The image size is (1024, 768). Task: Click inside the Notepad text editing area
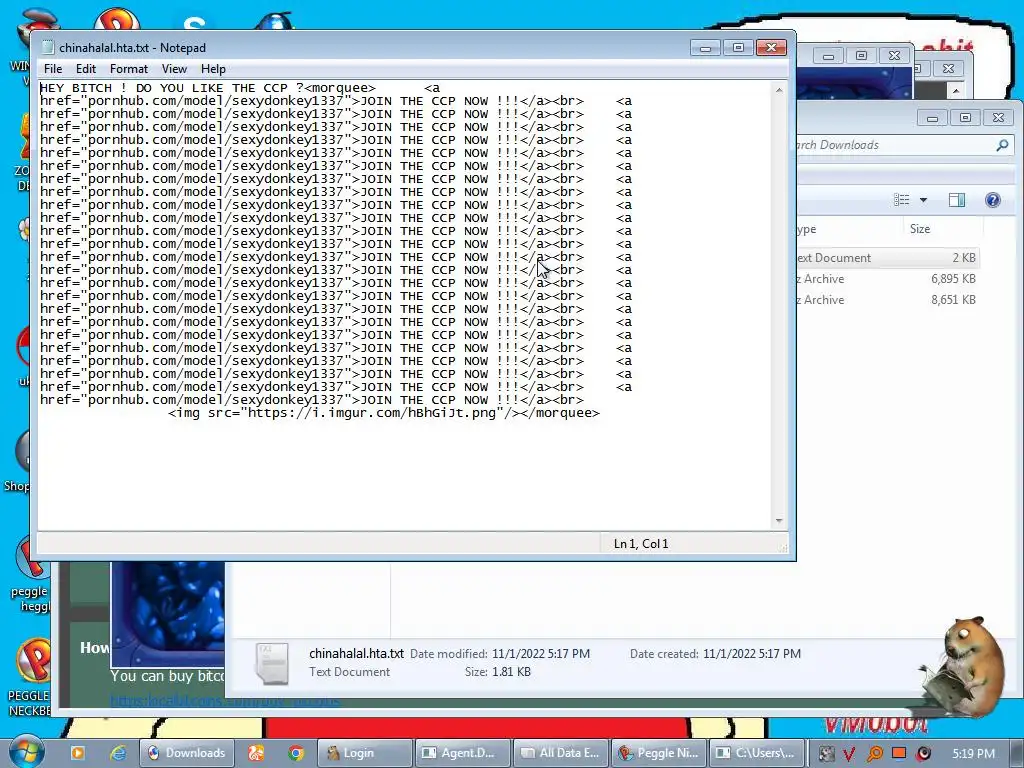pos(405,306)
